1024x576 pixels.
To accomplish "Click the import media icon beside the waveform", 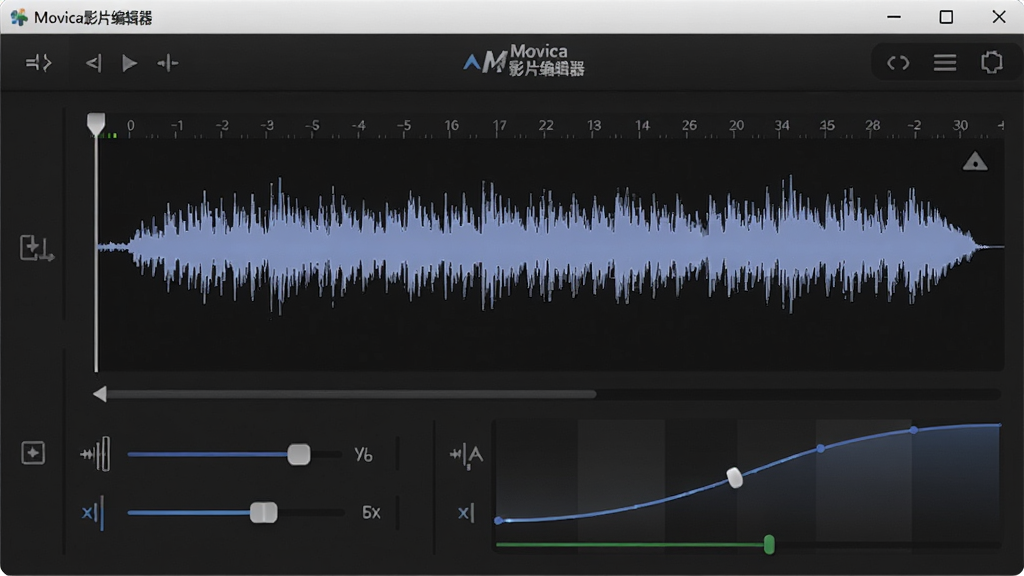I will click(37, 248).
